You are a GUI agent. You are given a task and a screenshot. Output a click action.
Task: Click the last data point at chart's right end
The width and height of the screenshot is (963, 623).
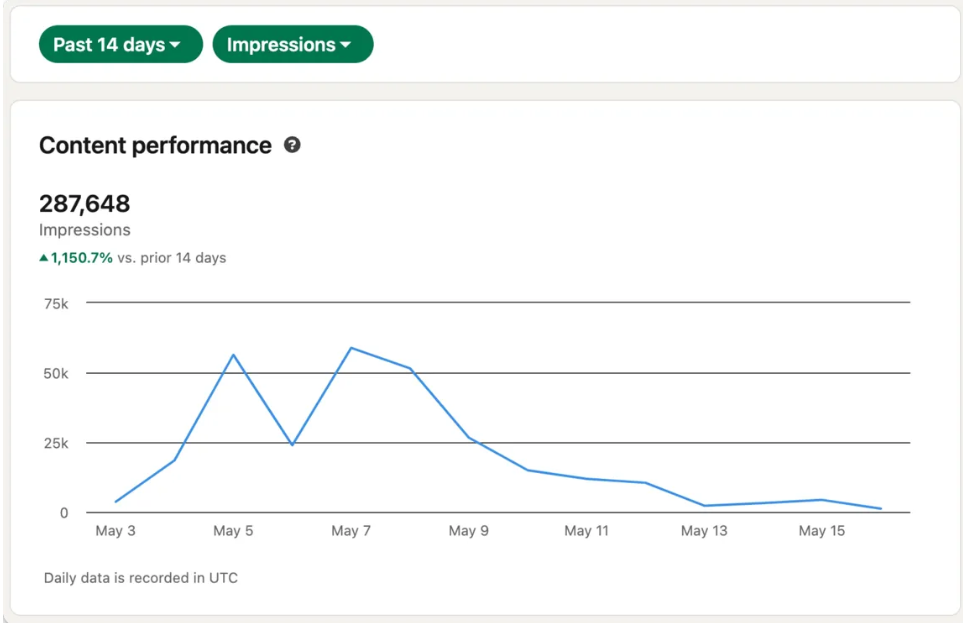tap(881, 509)
